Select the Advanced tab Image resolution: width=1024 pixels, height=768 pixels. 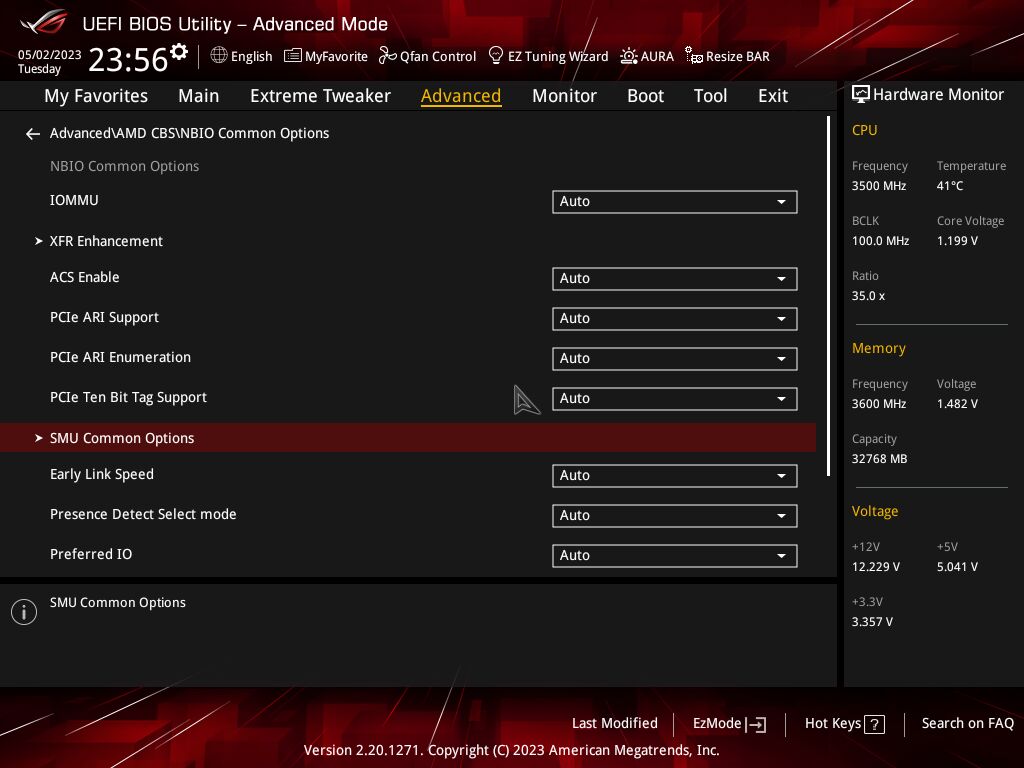(461, 96)
